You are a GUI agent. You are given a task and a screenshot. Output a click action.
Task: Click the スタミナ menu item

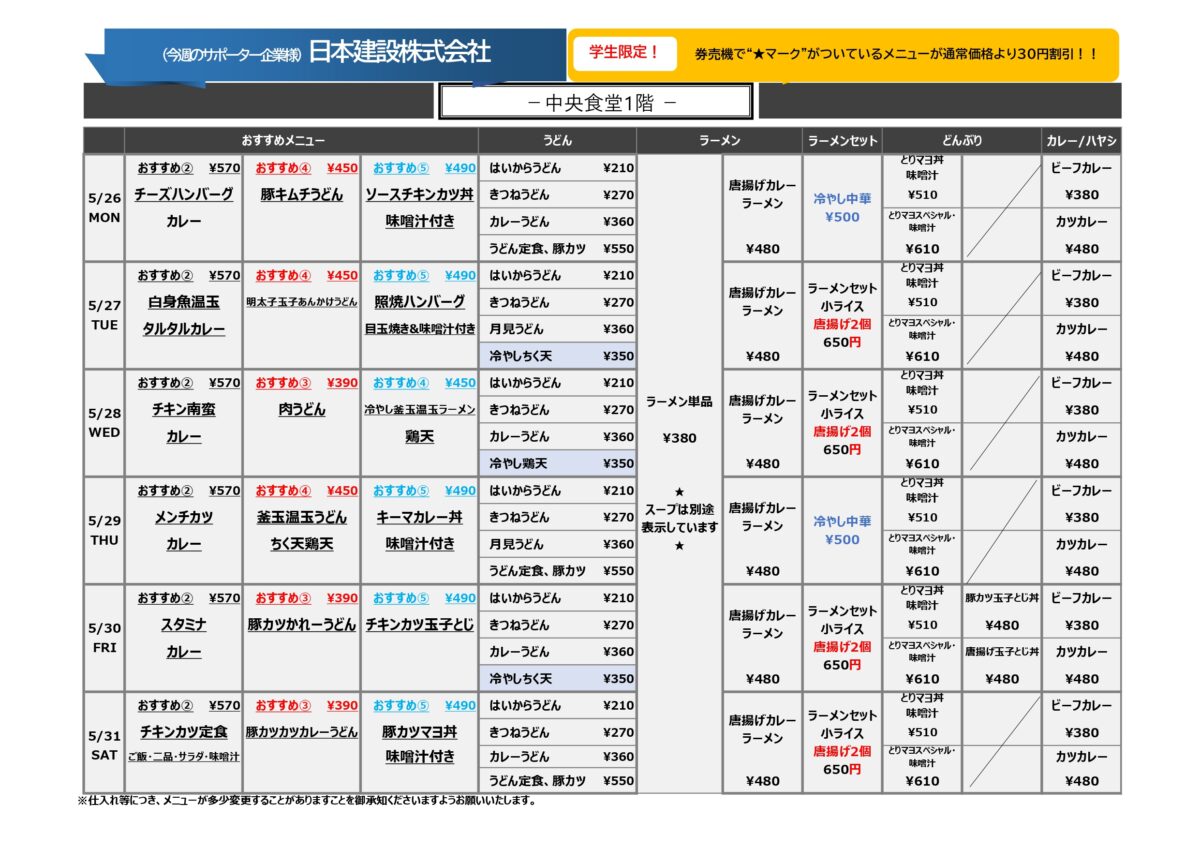point(184,624)
